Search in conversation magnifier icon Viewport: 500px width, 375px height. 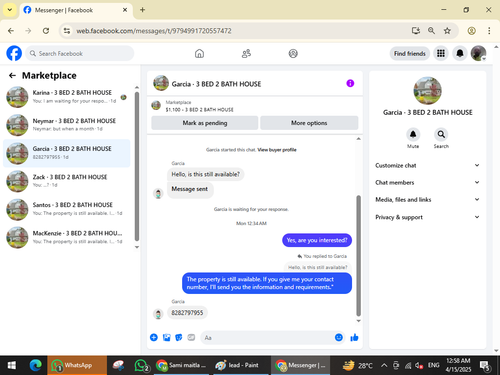441,134
